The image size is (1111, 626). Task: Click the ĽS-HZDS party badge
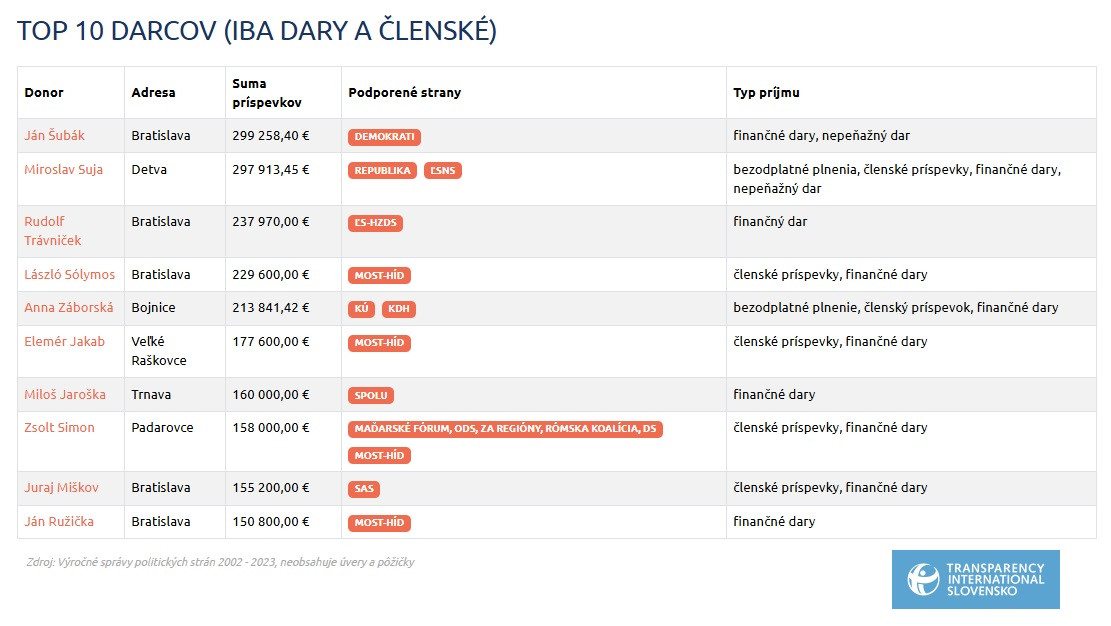point(375,223)
